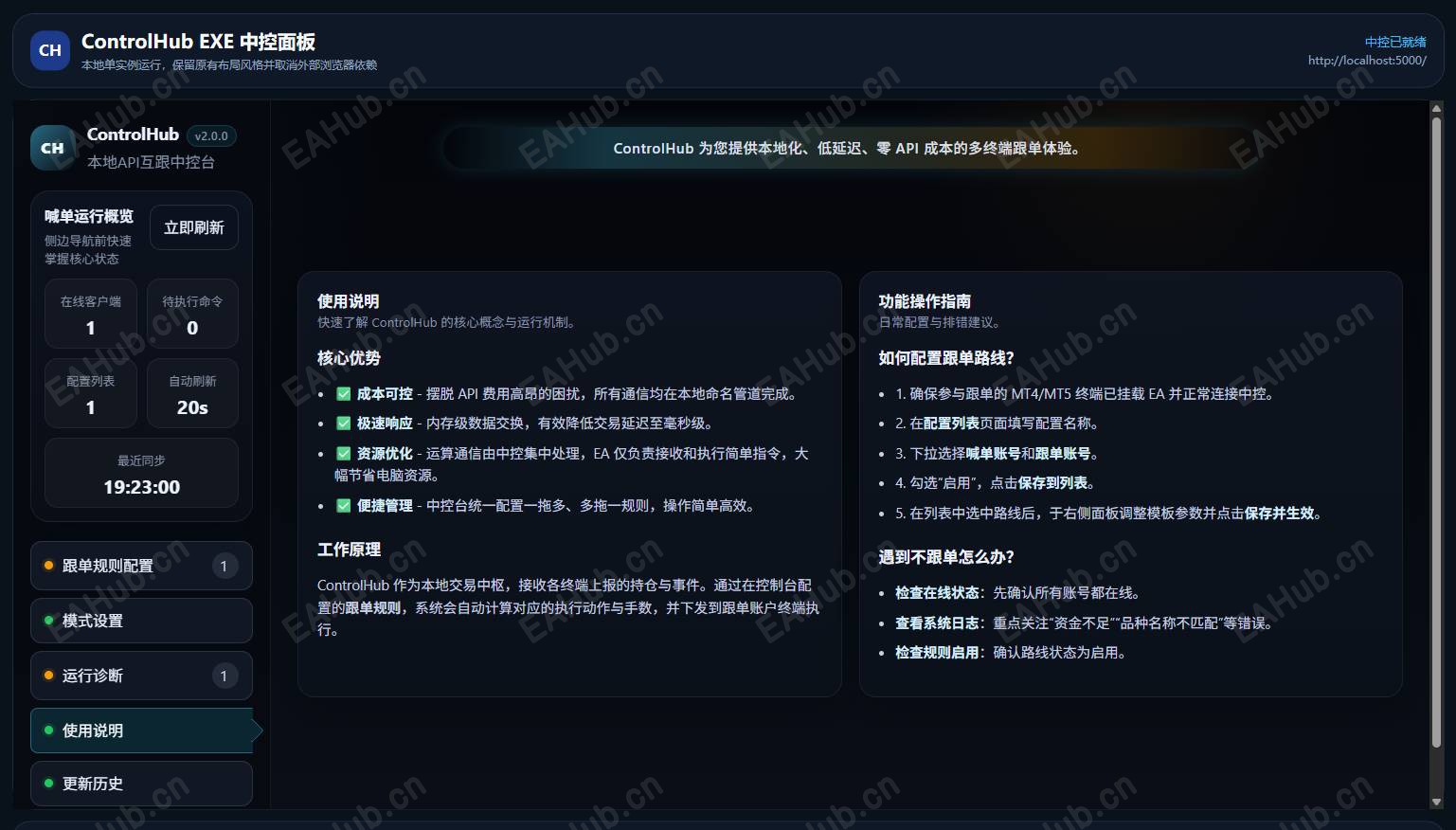This screenshot has width=1456, height=830.
Task: Click the 自动刷新 20s card
Action: pyautogui.click(x=192, y=394)
